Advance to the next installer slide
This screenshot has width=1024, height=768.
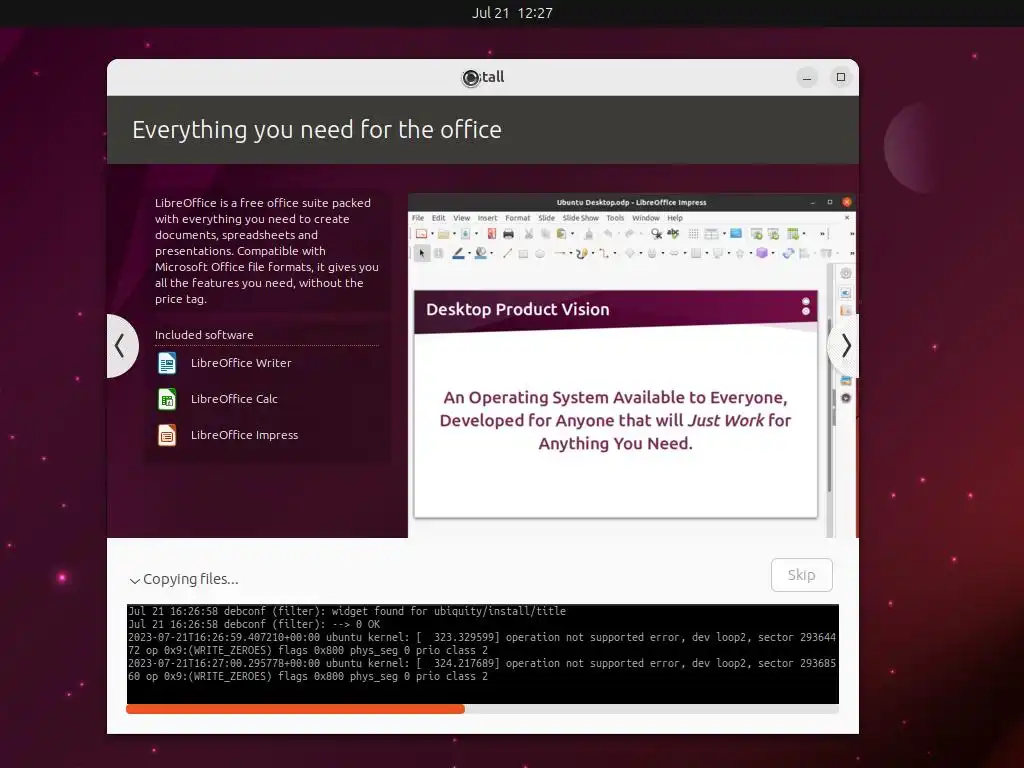[844, 345]
